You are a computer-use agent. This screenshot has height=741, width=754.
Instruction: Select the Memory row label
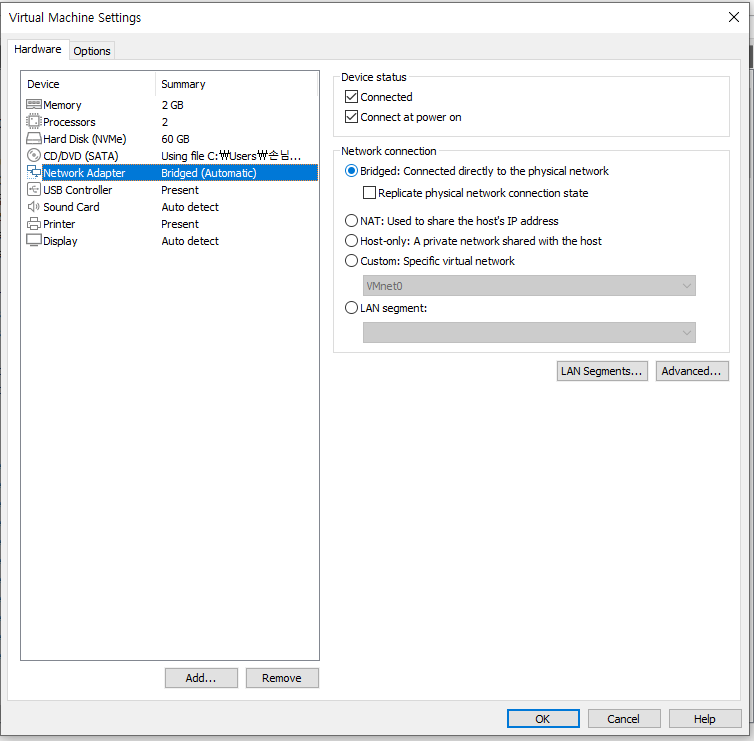coord(62,105)
